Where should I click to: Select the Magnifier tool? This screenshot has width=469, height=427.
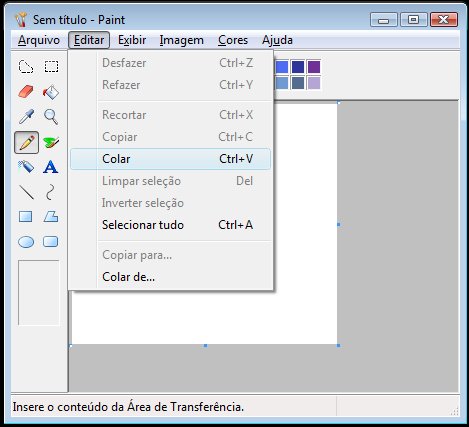pyautogui.click(x=51, y=117)
